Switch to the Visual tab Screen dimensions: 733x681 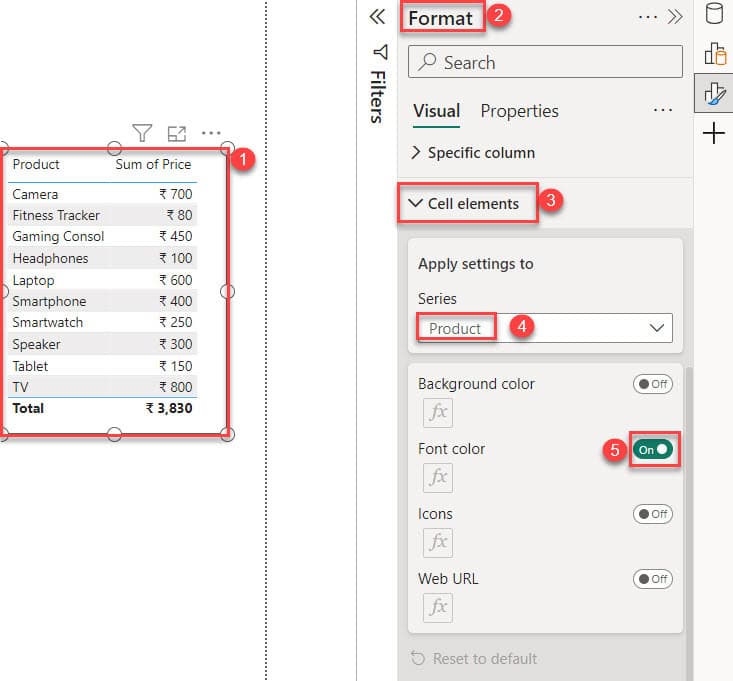[437, 111]
